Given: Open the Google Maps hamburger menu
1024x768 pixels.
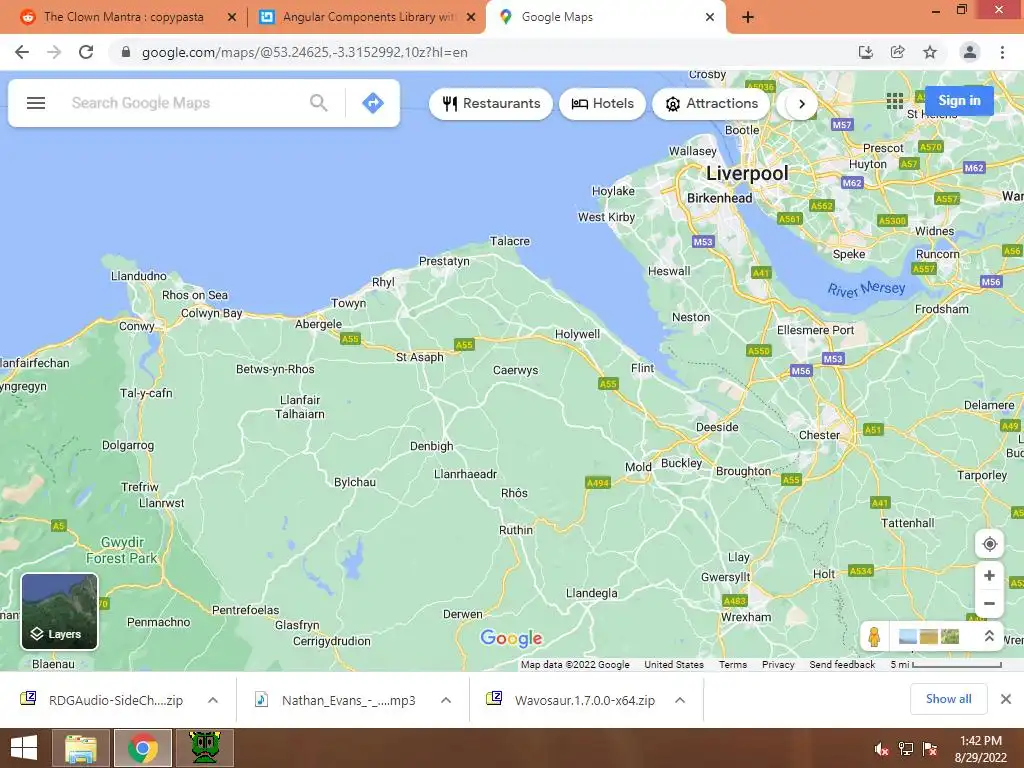Looking at the screenshot, I should click(36, 103).
